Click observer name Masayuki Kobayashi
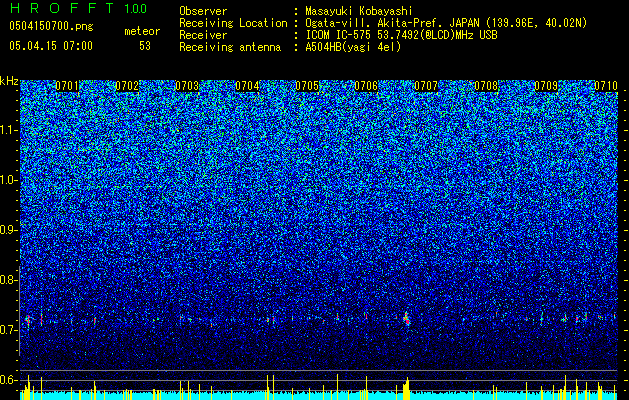 coord(359,11)
